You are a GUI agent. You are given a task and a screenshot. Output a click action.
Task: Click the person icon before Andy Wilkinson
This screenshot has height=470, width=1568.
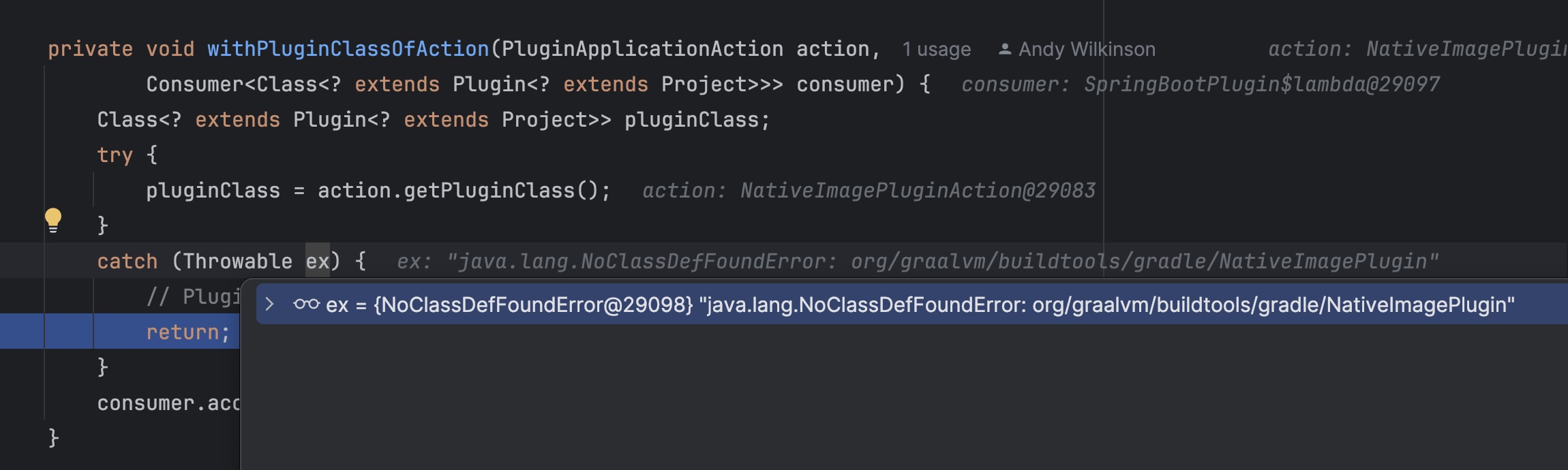1004,49
